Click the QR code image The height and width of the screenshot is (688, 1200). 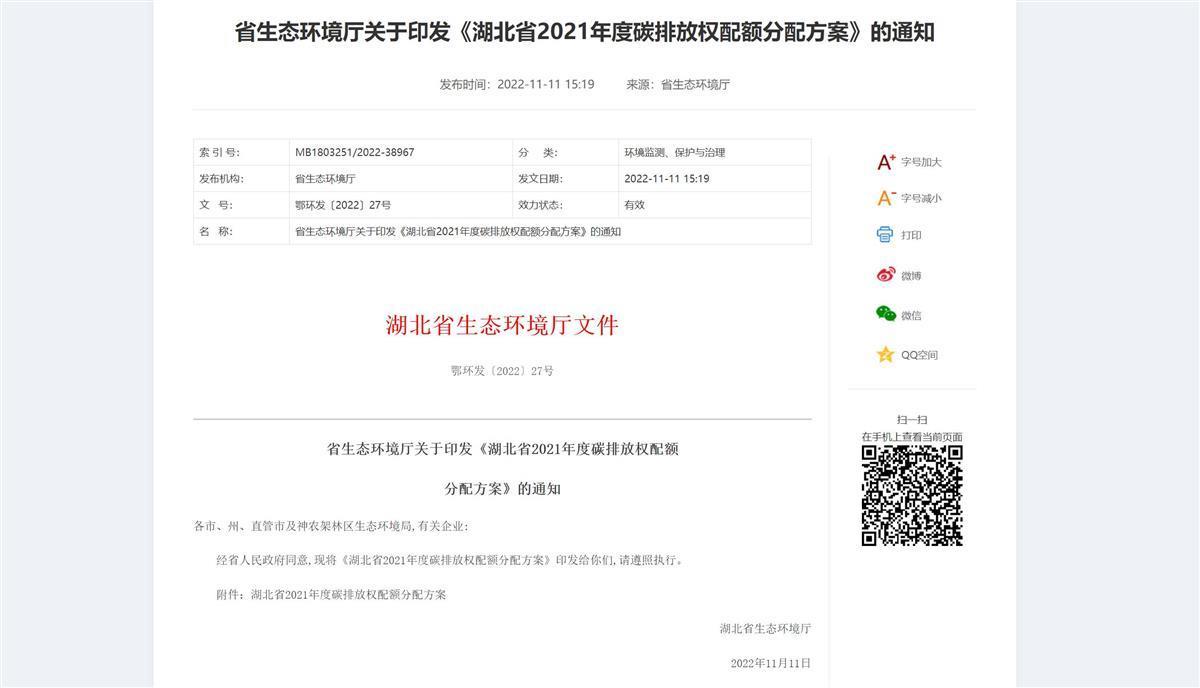click(912, 496)
